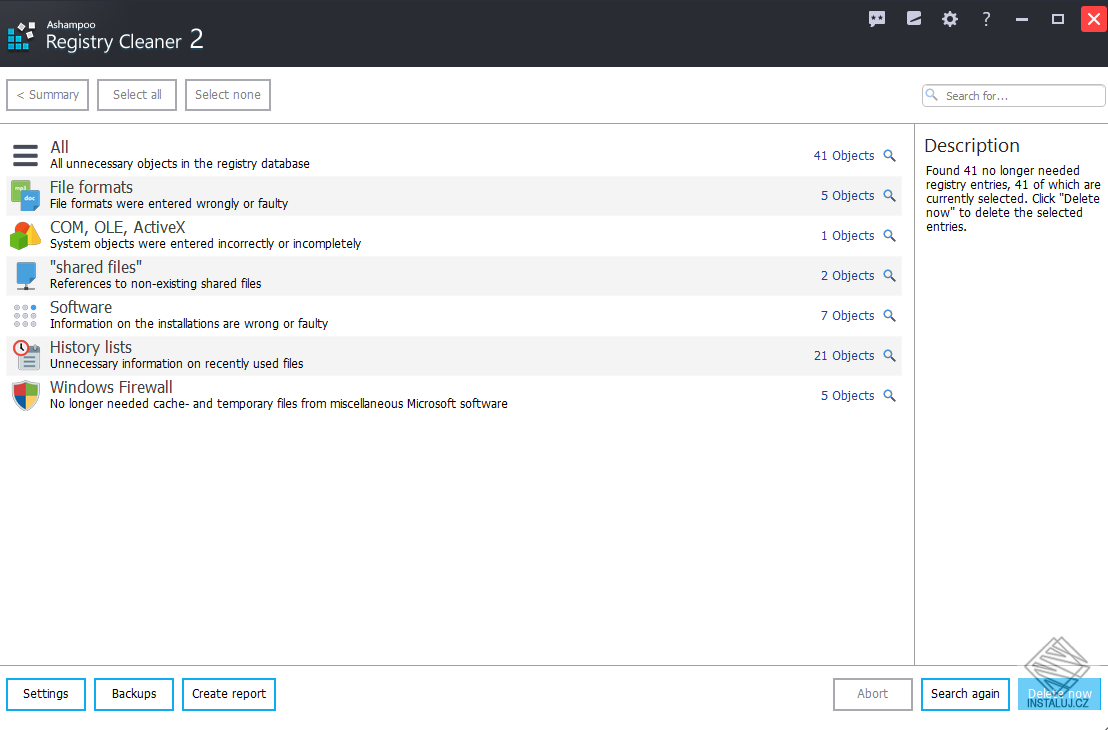
Task: Open the Software category icon
Action: pyautogui.click(x=24, y=315)
